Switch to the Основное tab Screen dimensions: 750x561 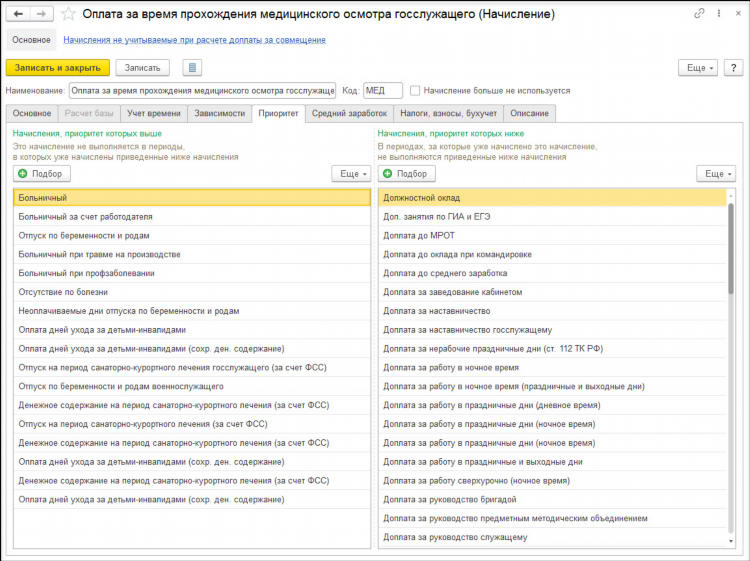click(x=32, y=113)
